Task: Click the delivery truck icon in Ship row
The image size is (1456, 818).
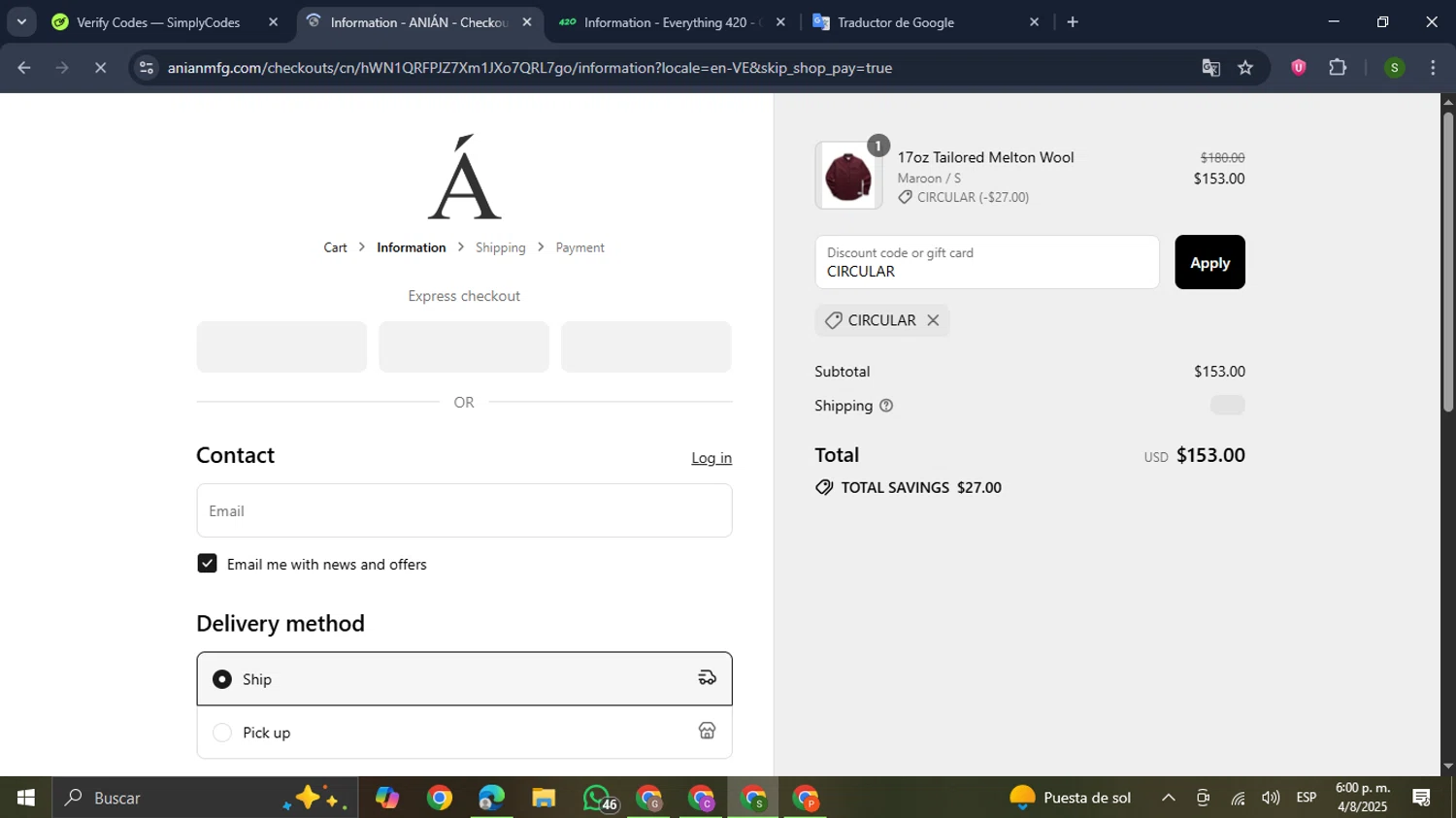Action: click(707, 678)
